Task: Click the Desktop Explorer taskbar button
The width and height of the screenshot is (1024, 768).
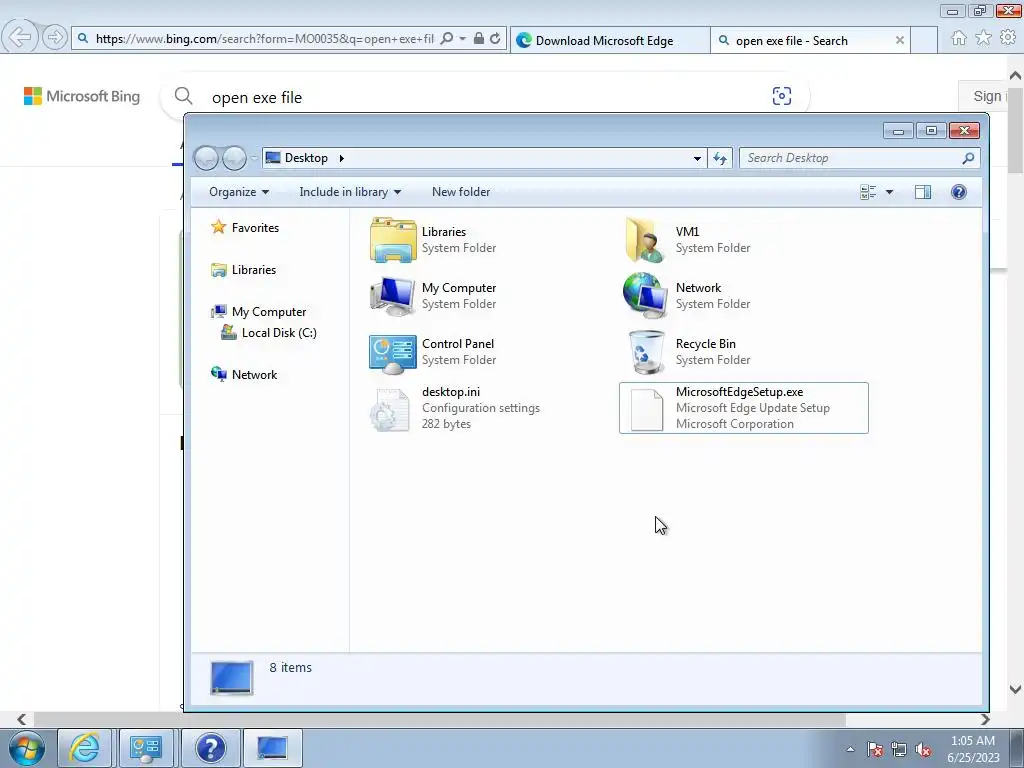Action: (272, 748)
